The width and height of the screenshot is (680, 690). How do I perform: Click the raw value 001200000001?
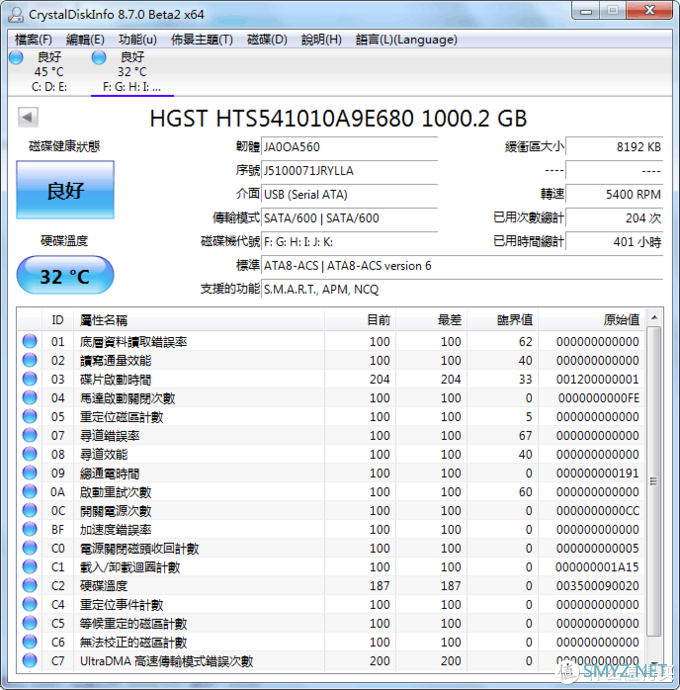[597, 379]
